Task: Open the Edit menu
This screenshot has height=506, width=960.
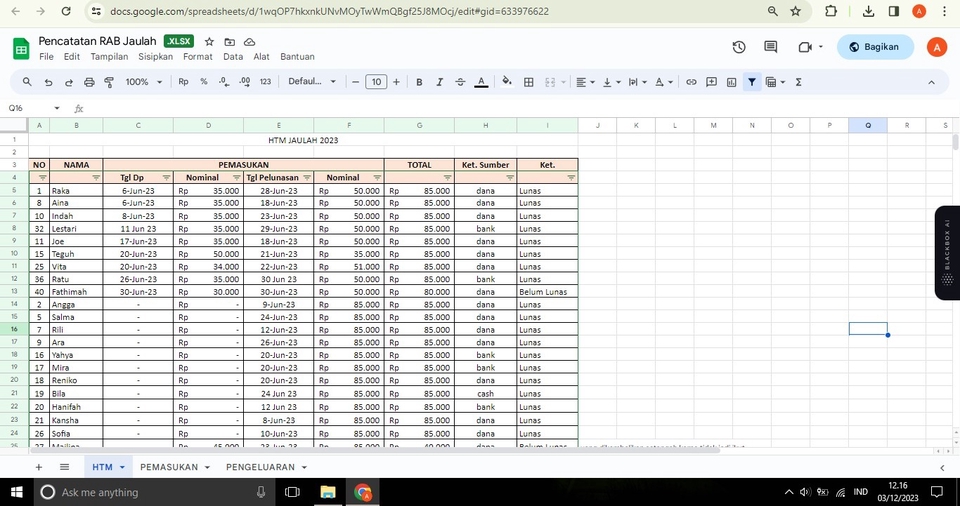Action: 72,56
